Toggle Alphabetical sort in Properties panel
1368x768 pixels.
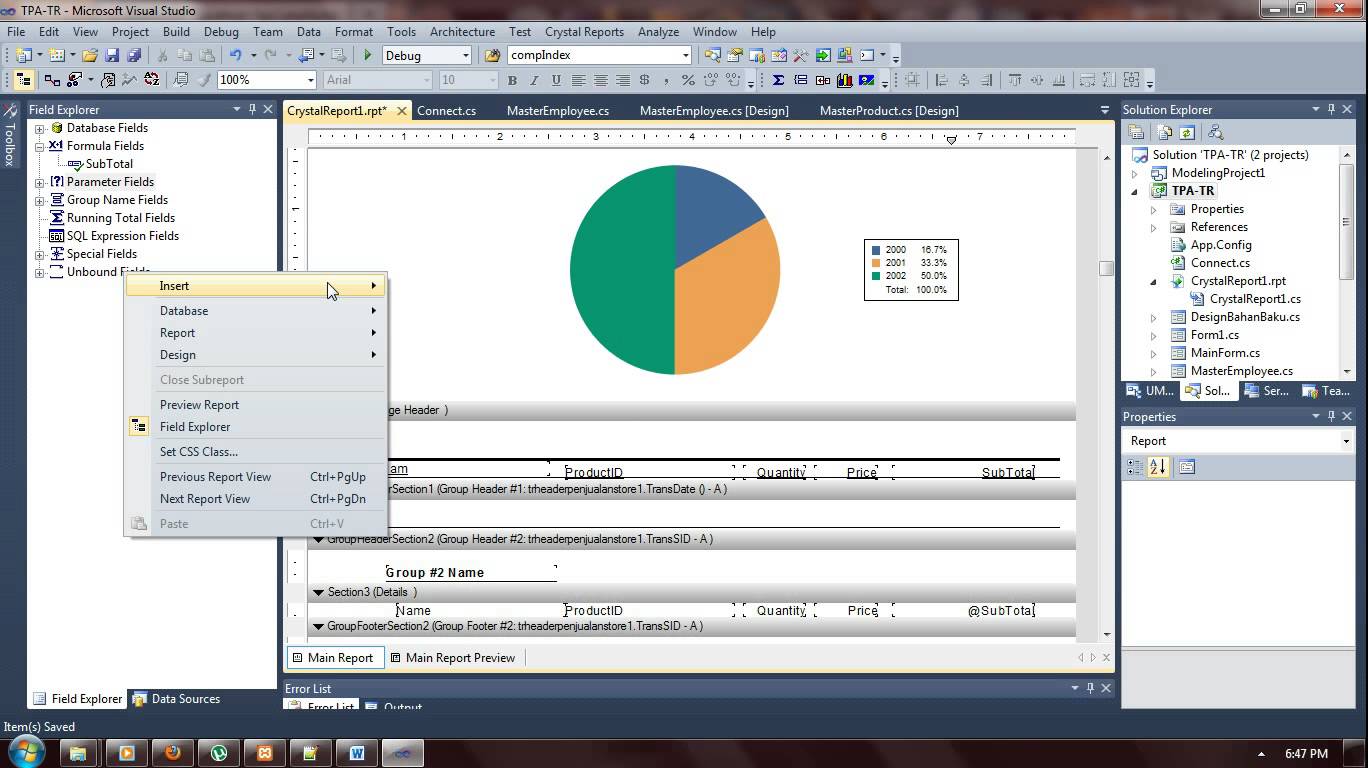(x=1158, y=467)
